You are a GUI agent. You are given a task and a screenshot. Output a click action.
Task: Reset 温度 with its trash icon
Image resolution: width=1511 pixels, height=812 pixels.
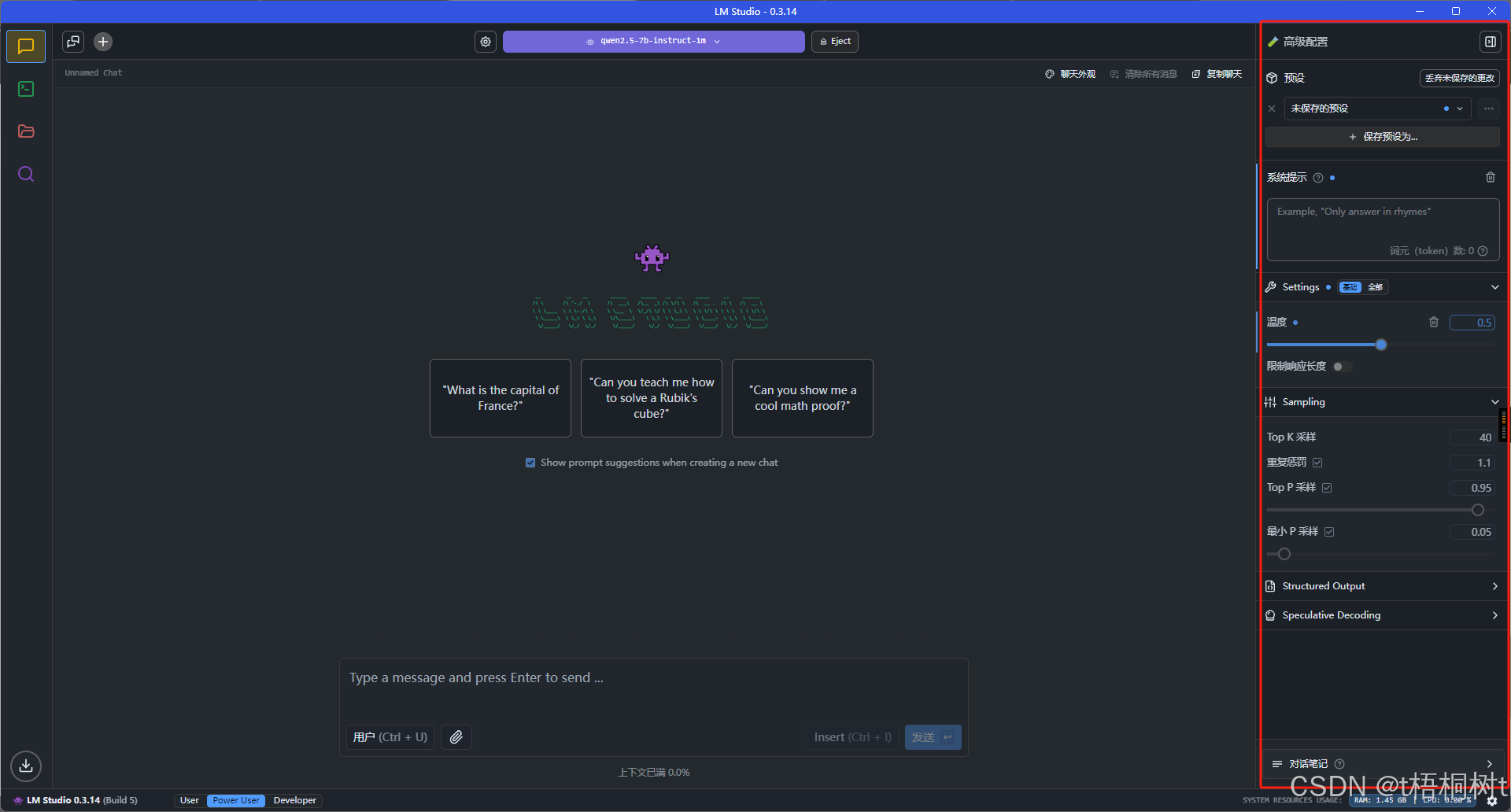pyautogui.click(x=1433, y=322)
